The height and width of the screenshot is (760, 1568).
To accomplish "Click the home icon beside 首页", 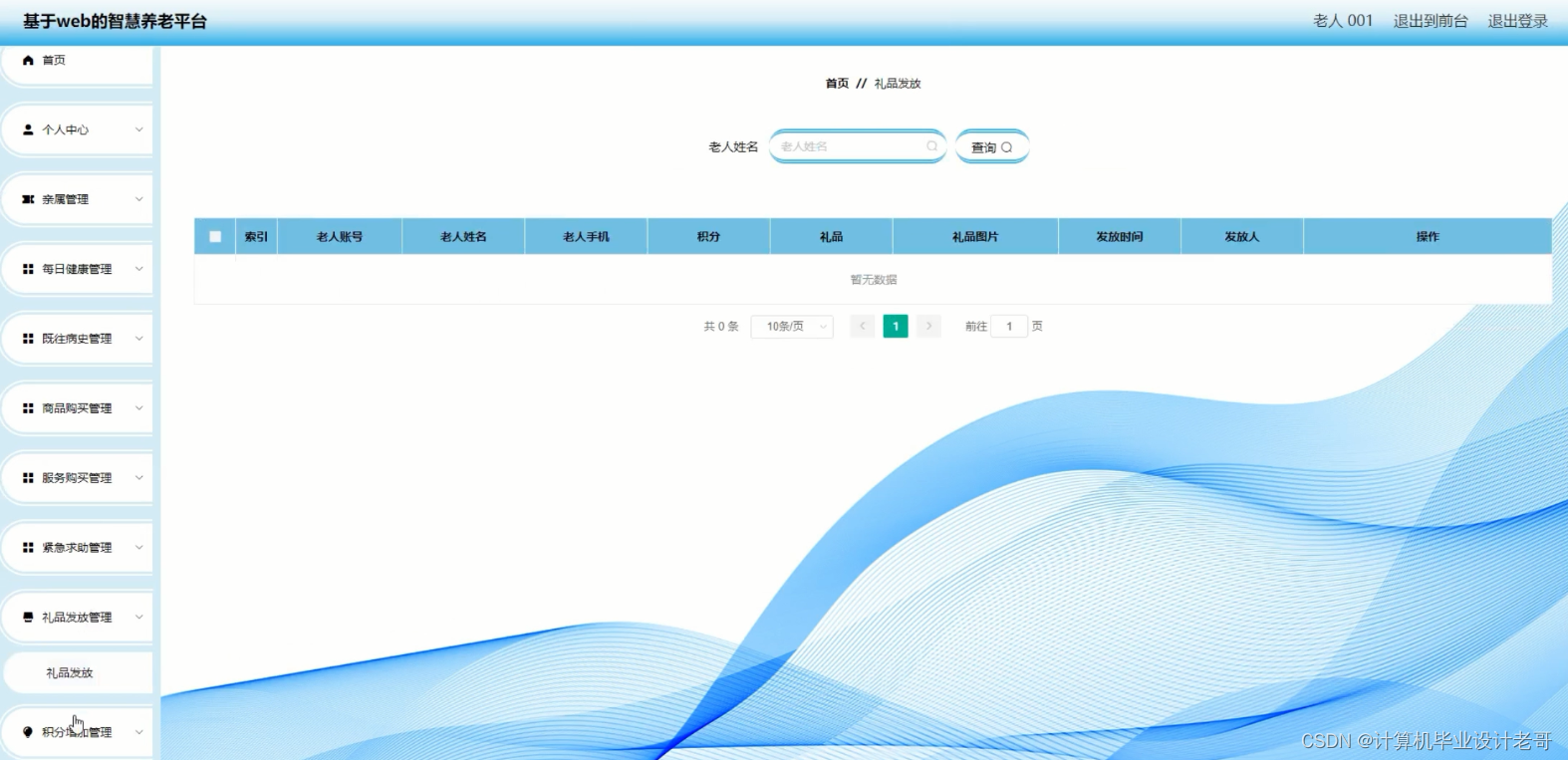I will tap(28, 60).
